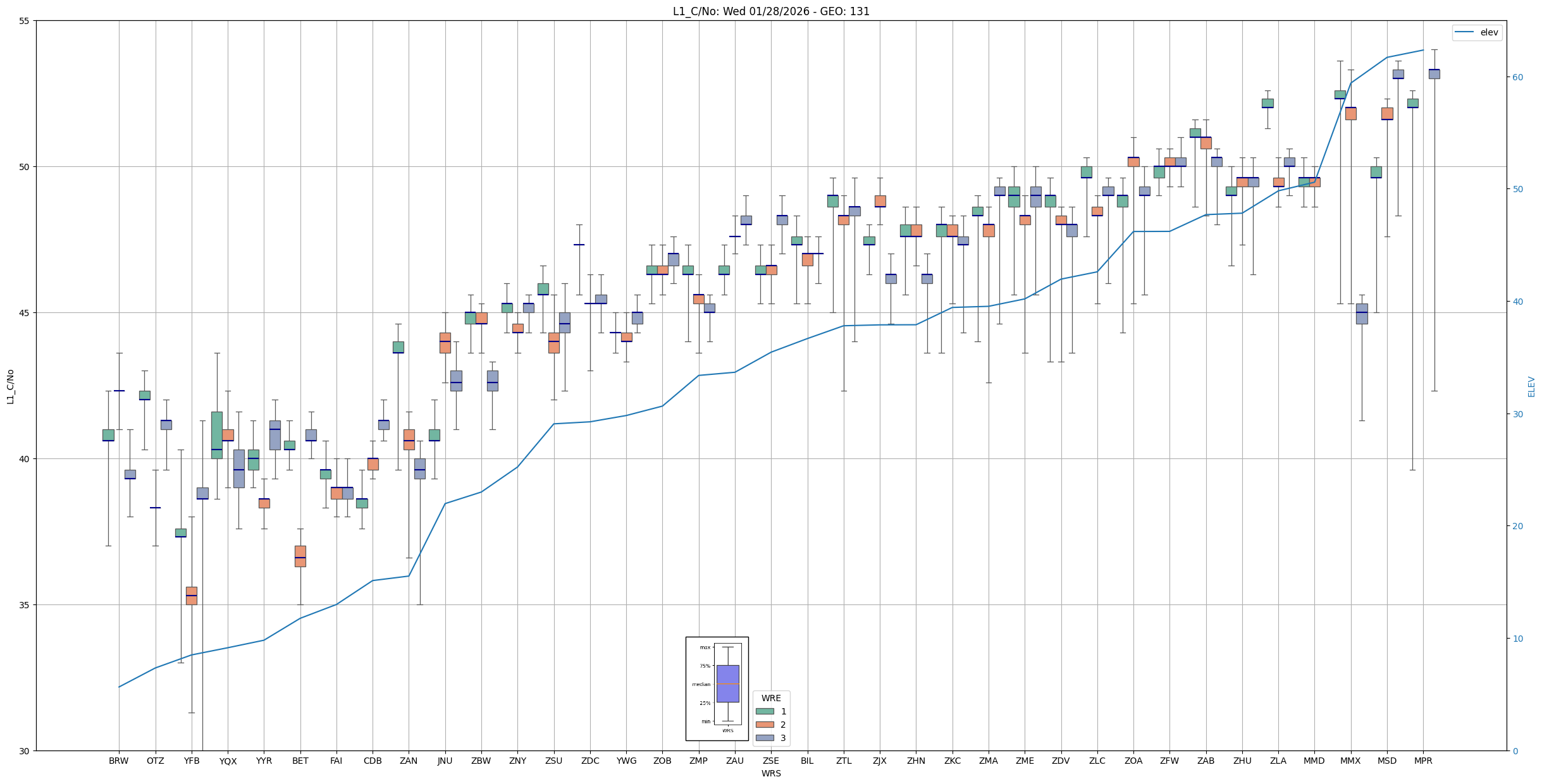Select the BRW station tick label

[x=118, y=761]
